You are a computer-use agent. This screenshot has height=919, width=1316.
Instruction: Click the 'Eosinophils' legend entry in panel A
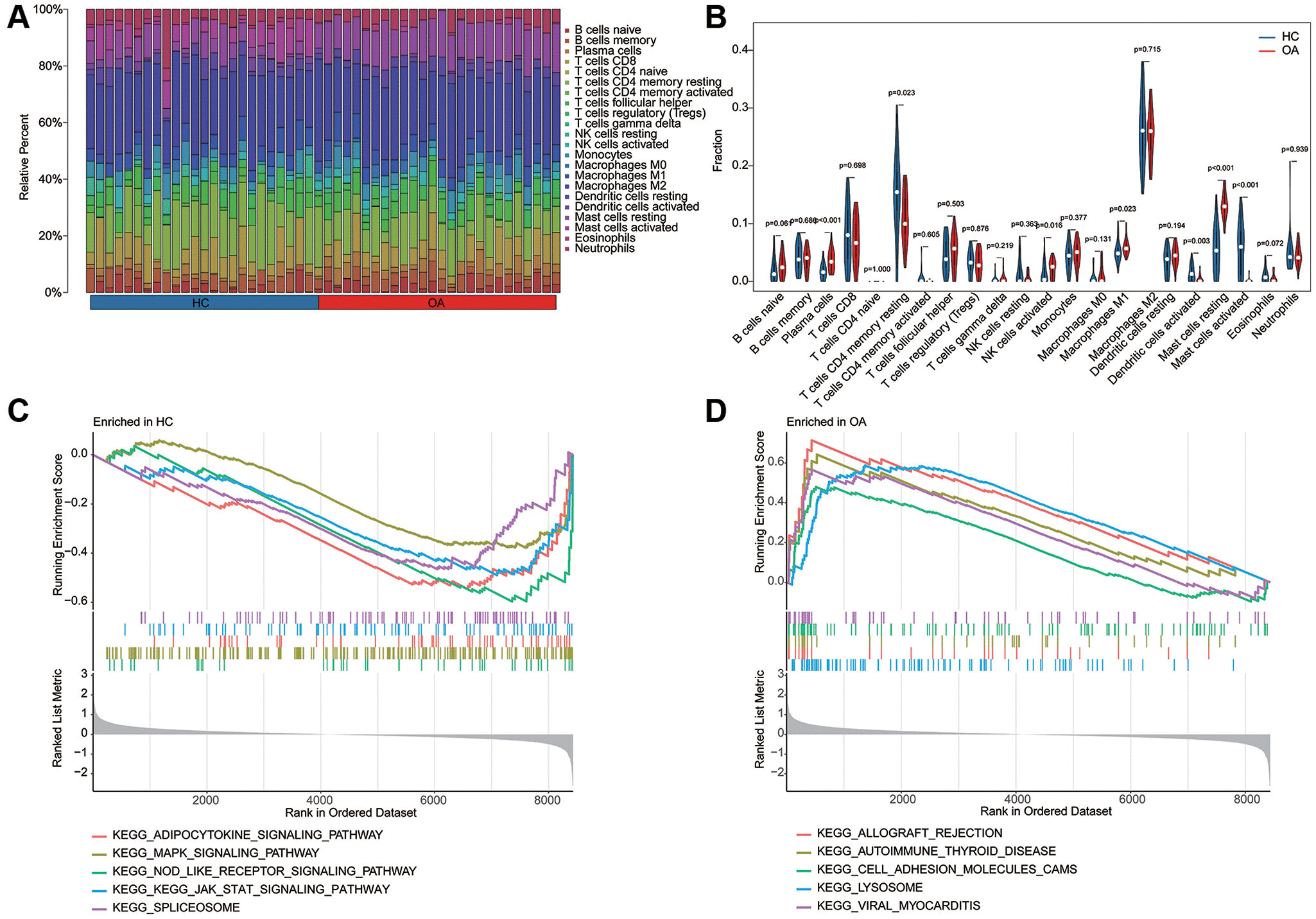(x=600, y=238)
